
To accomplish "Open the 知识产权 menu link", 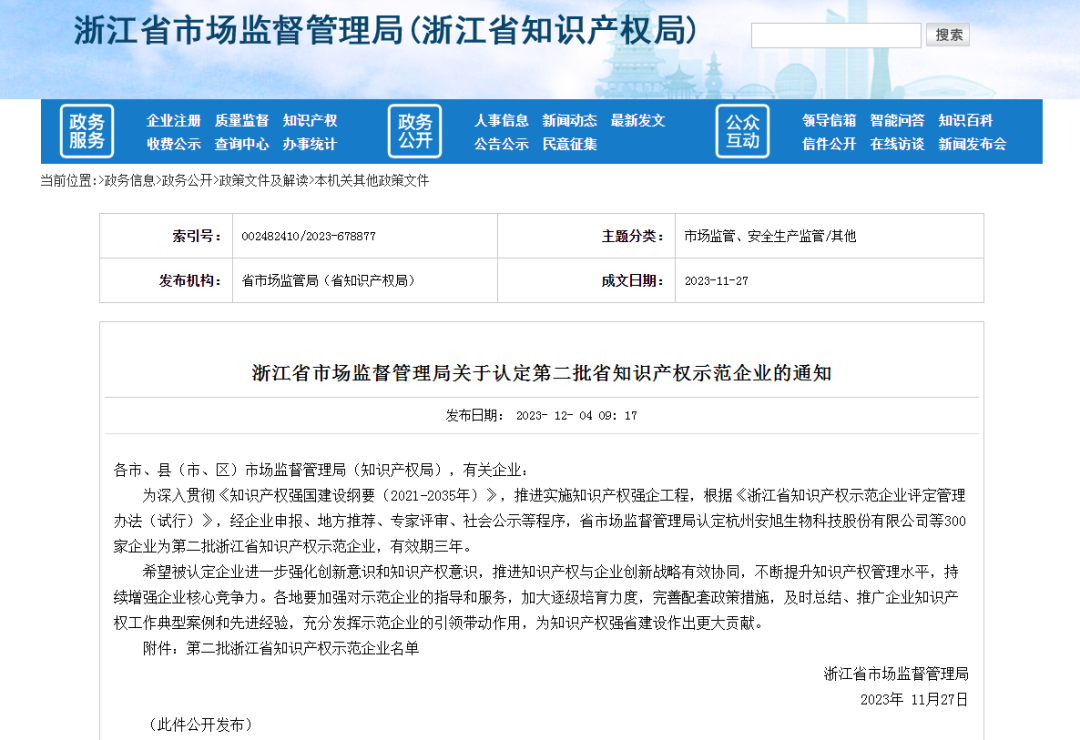I will pyautogui.click(x=310, y=121).
